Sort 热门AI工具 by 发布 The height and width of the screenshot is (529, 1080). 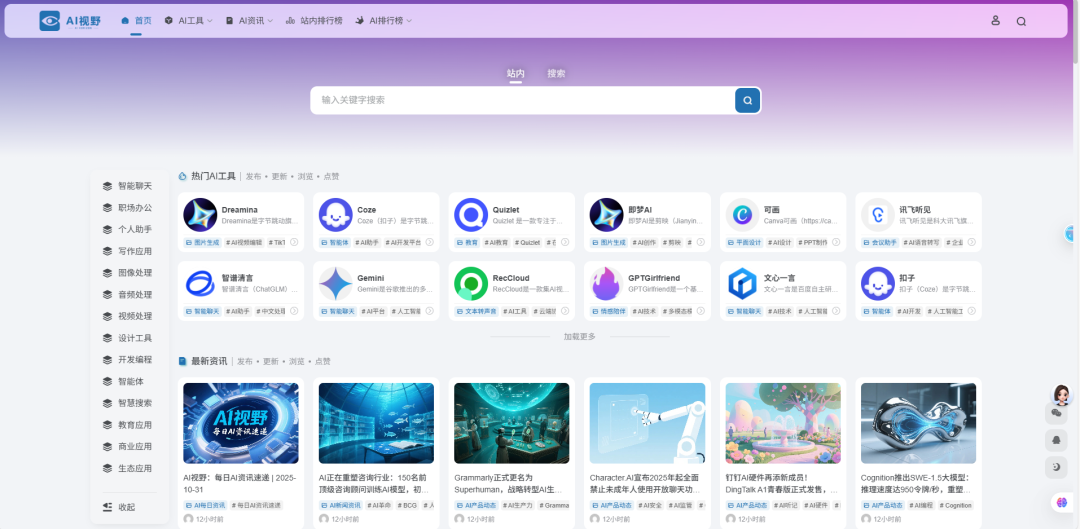[253, 176]
